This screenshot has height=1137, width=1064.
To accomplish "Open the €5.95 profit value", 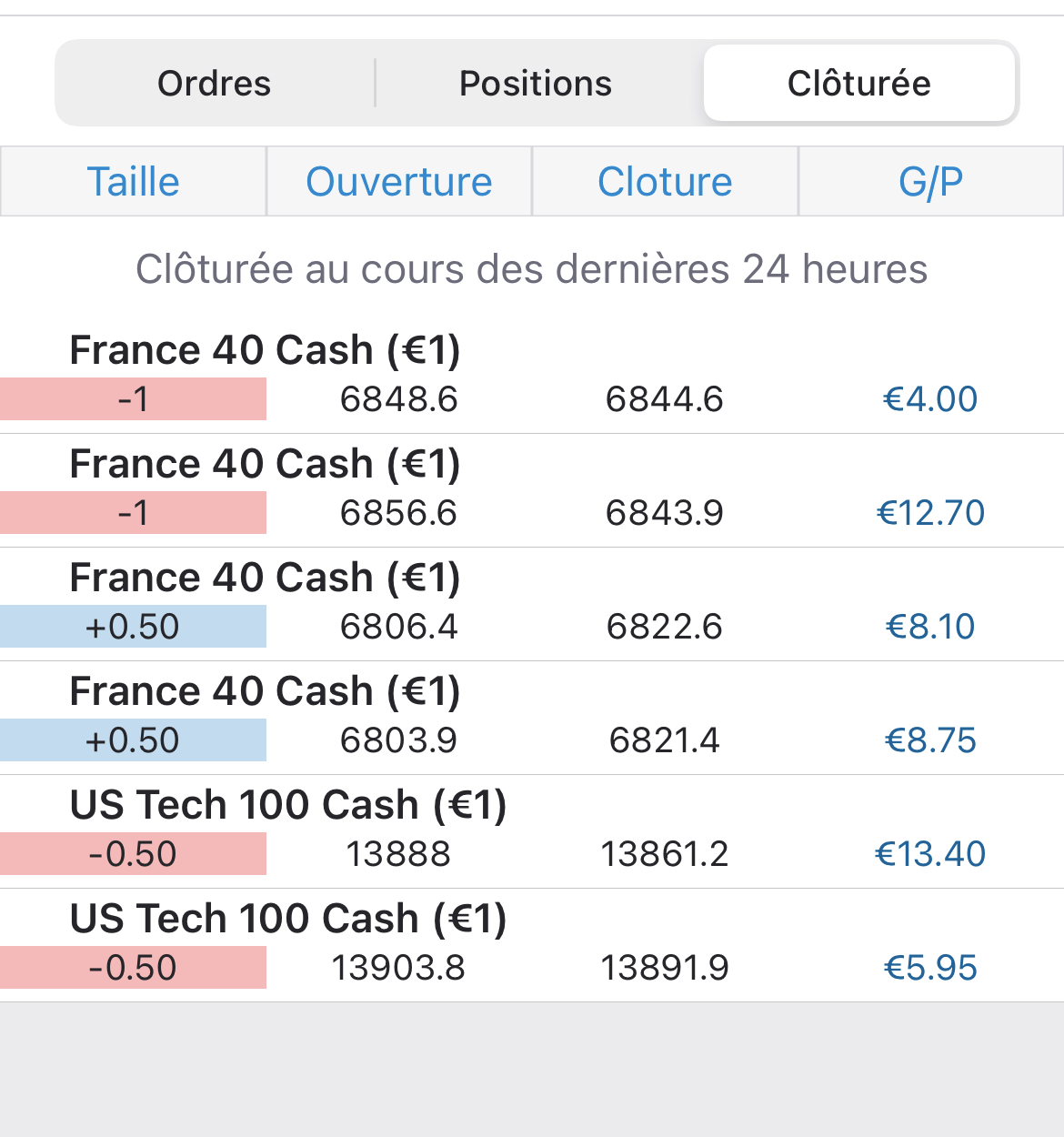I will 930,968.
